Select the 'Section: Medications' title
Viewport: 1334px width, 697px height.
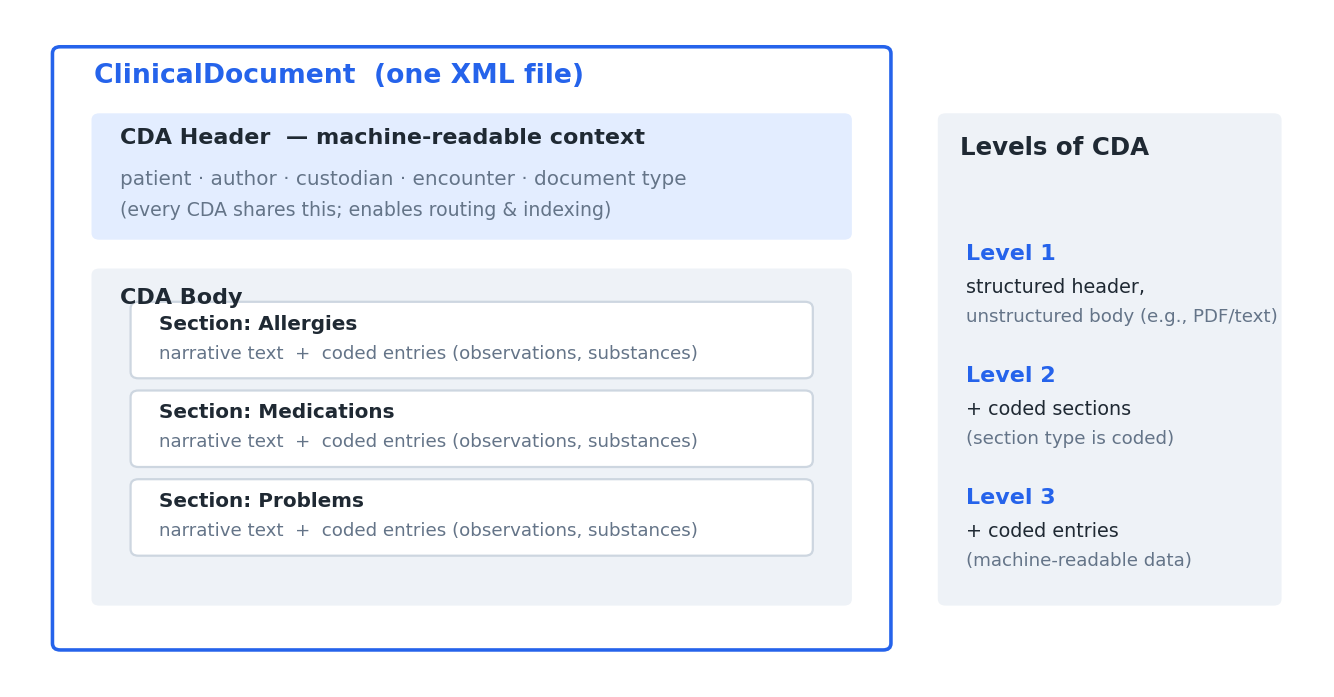click(x=277, y=412)
